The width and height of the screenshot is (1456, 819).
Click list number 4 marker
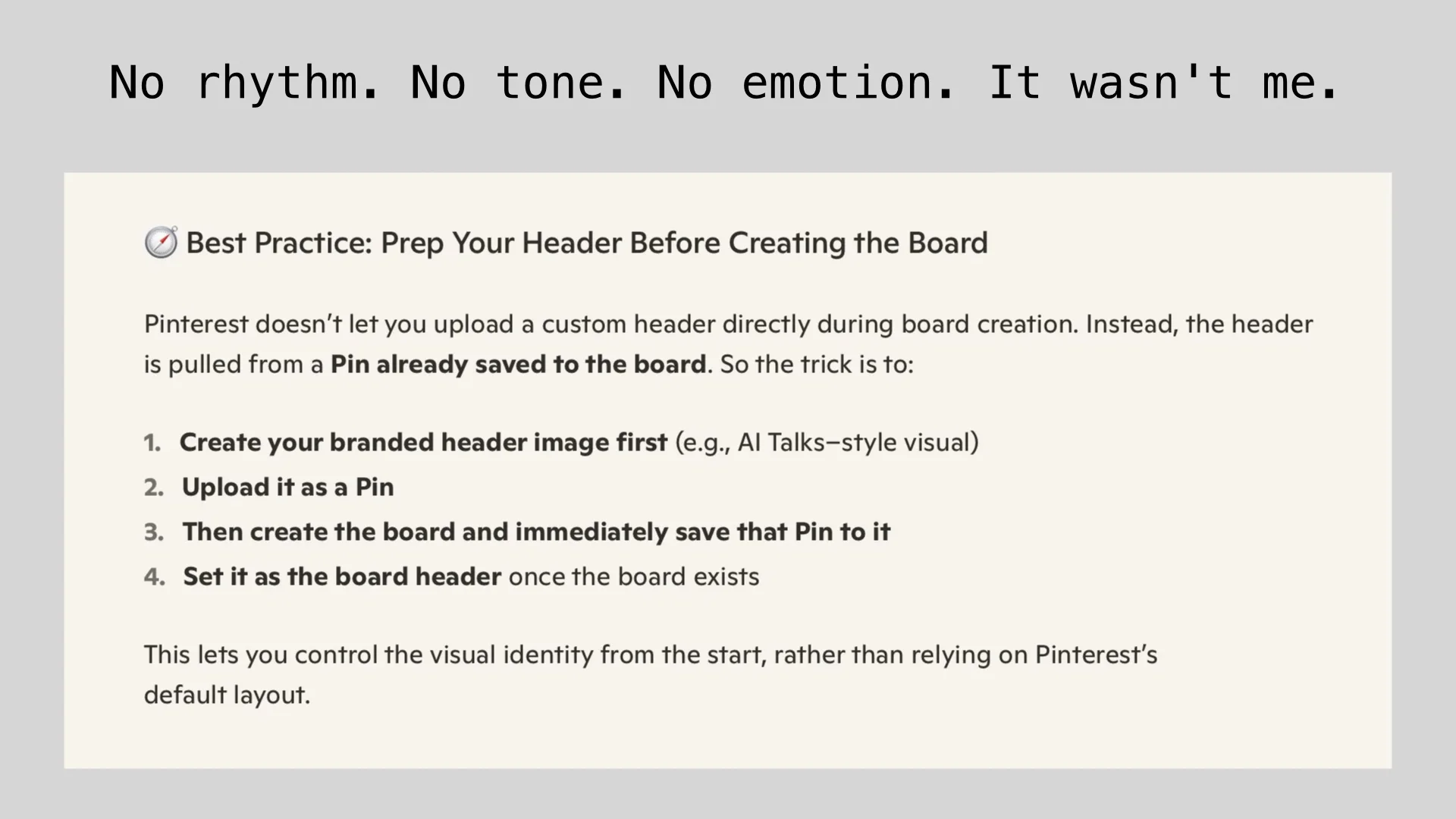(154, 576)
